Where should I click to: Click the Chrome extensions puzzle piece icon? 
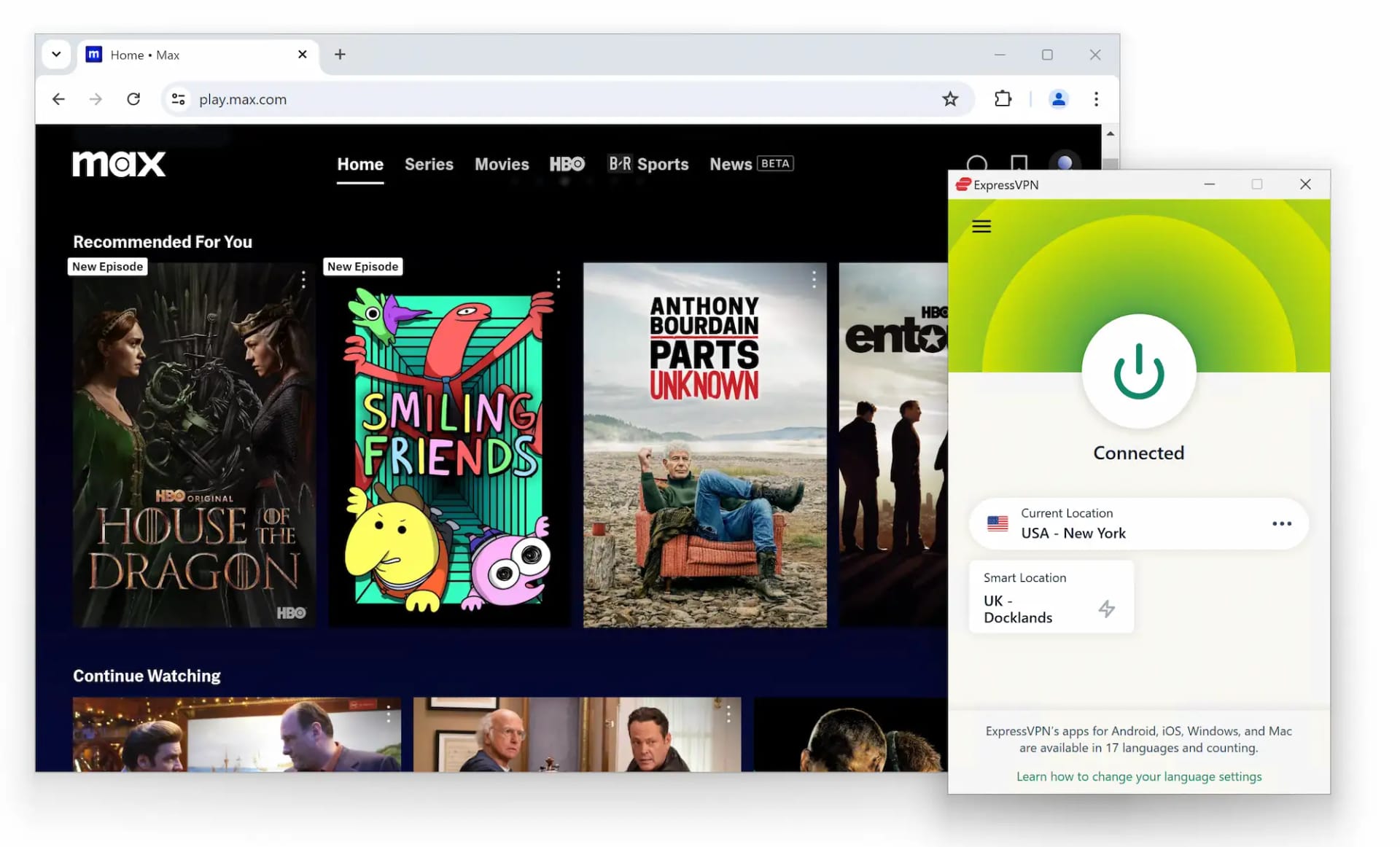coord(1005,99)
